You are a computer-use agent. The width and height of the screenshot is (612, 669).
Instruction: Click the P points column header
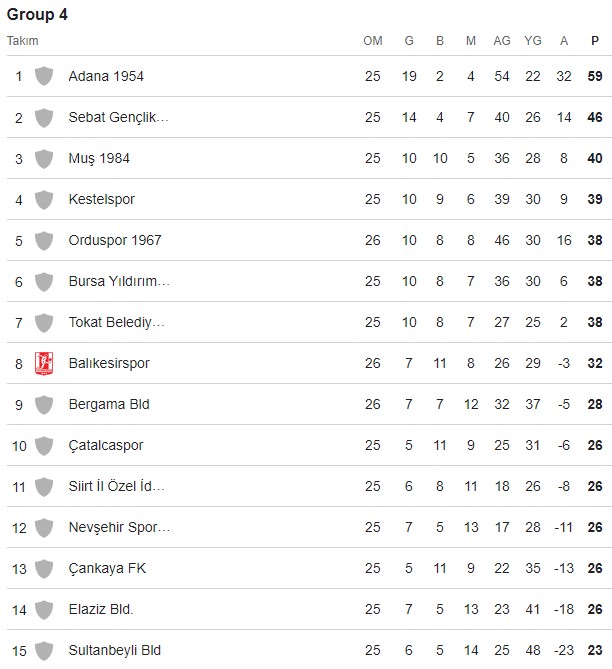[595, 41]
